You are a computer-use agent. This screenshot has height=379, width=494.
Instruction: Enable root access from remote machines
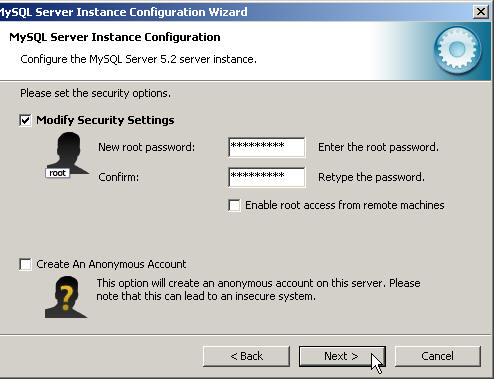click(234, 205)
